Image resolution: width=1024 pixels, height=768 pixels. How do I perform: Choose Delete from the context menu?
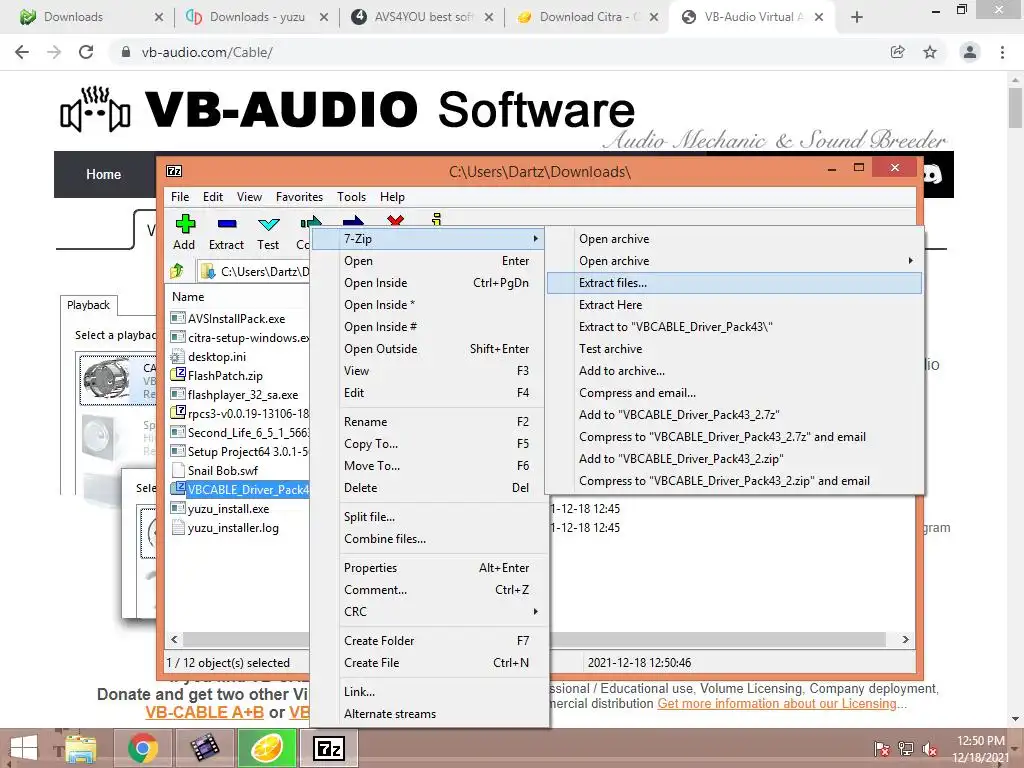tap(428, 488)
